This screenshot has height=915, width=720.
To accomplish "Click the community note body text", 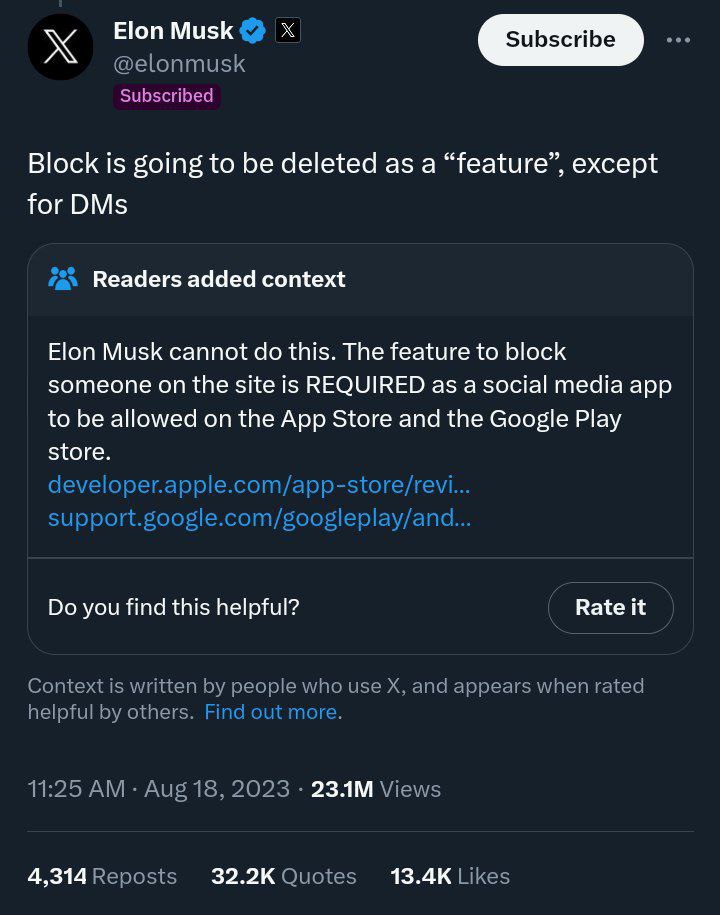I will coord(359,401).
